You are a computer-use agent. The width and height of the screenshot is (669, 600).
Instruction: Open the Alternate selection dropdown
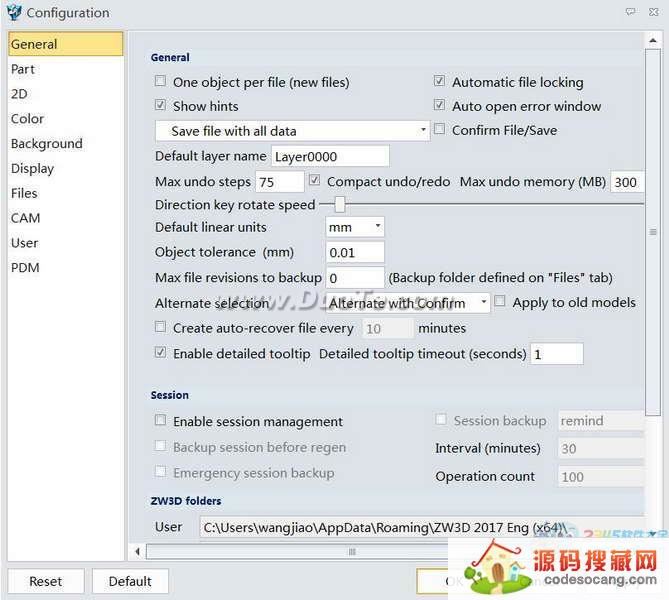coord(408,303)
